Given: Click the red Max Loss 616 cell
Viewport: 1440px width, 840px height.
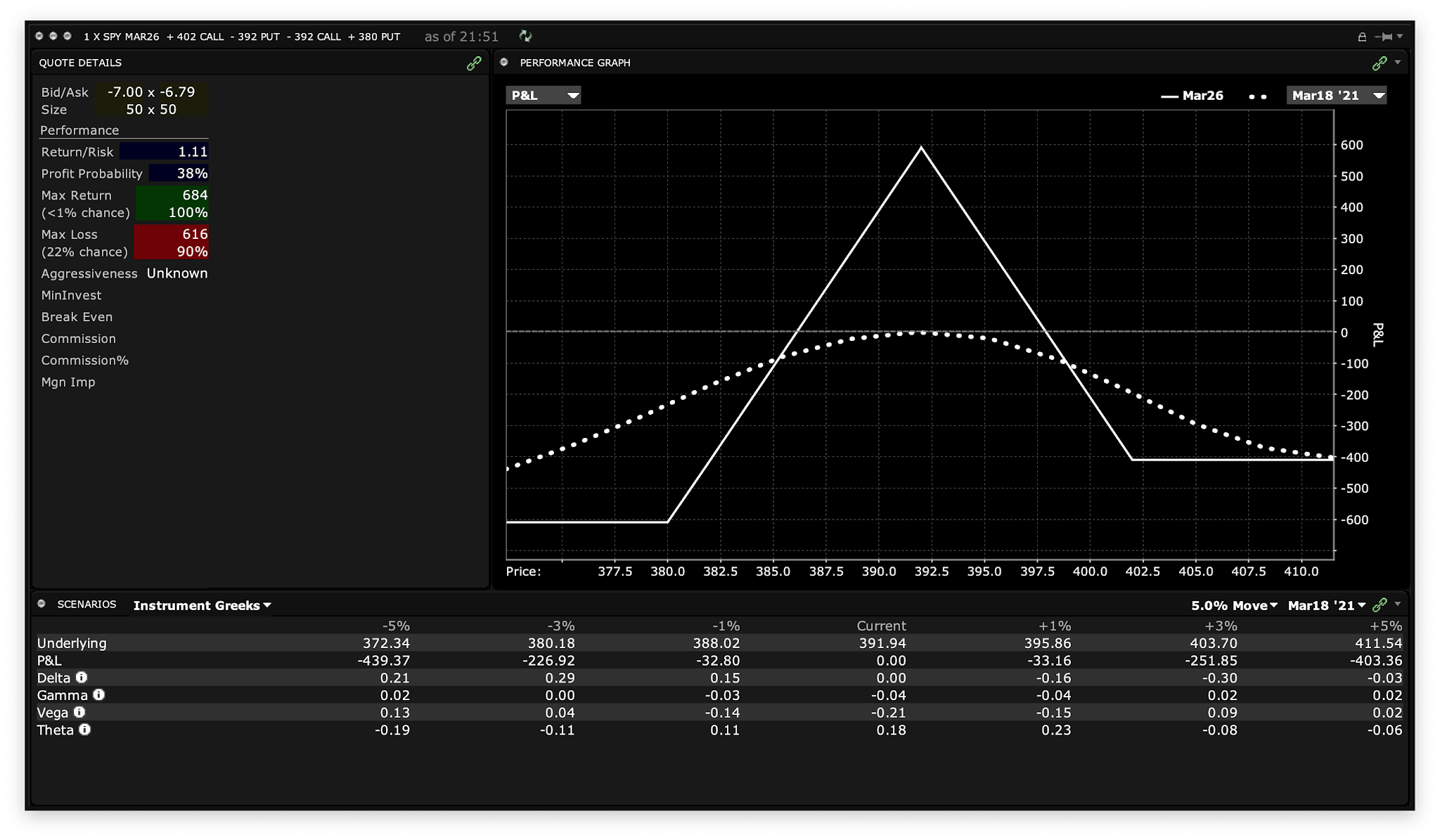Looking at the screenshot, I should pyautogui.click(x=171, y=243).
